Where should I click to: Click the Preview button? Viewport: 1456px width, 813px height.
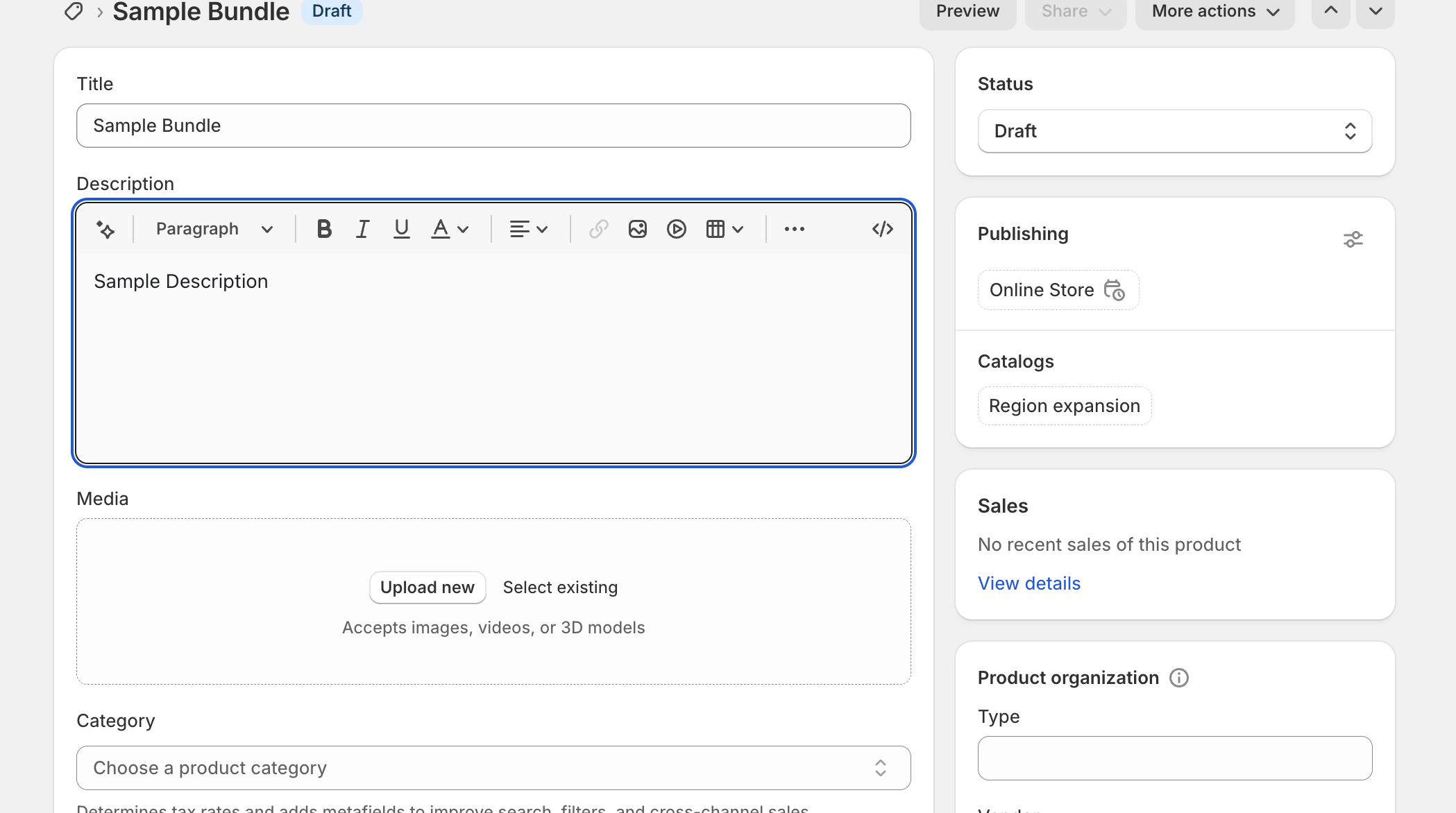click(x=967, y=11)
